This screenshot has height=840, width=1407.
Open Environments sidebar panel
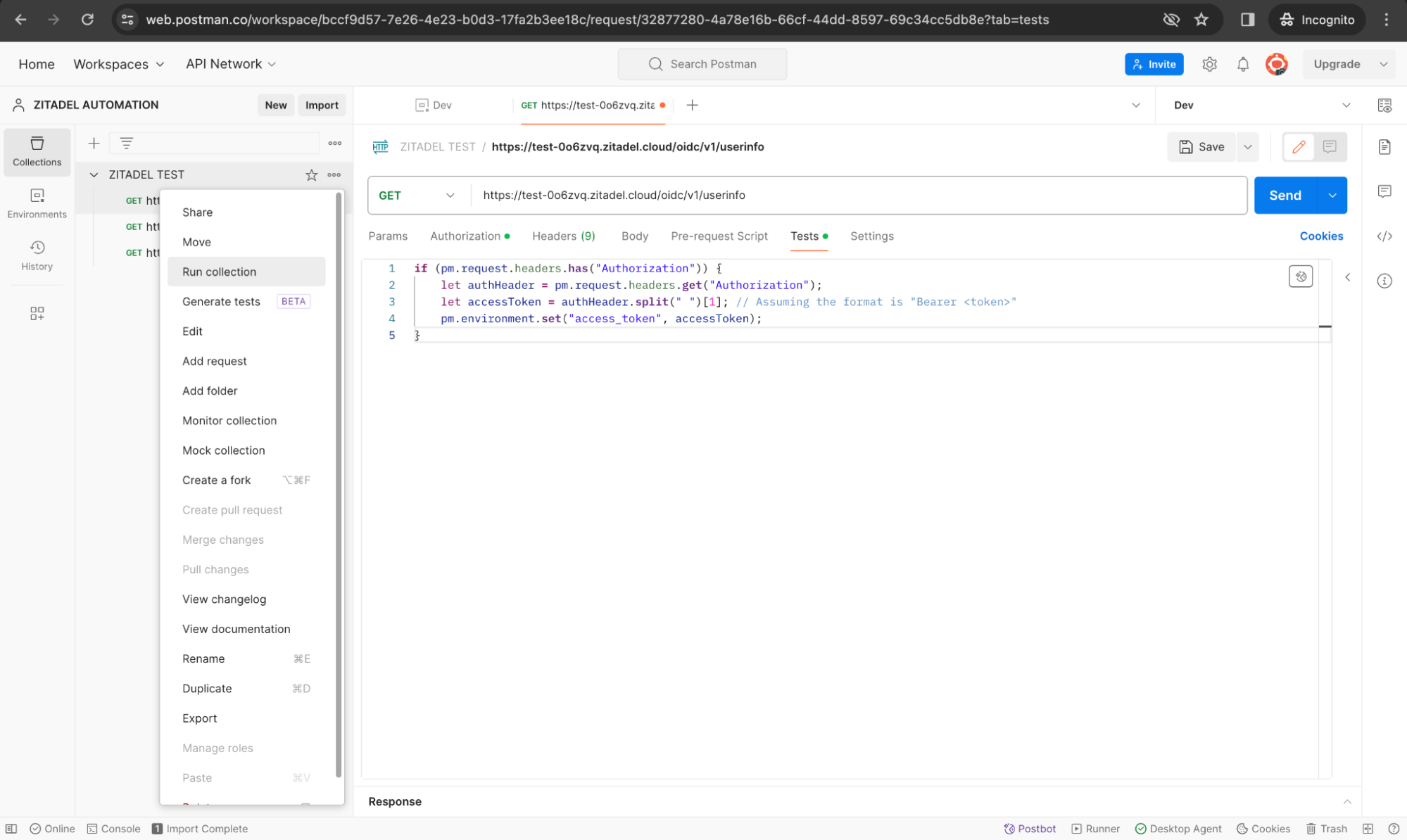(x=37, y=203)
